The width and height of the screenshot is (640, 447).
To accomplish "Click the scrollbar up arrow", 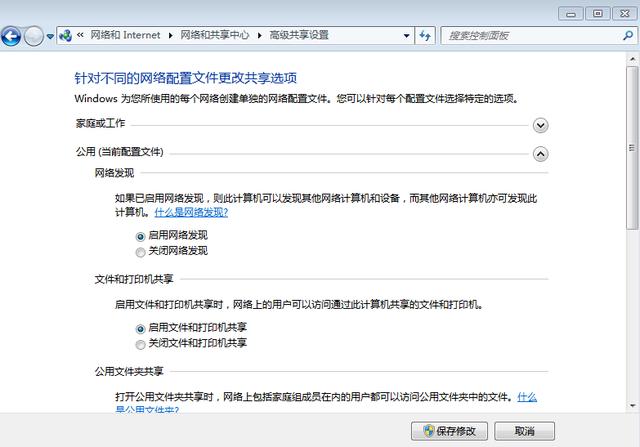I will (633, 59).
